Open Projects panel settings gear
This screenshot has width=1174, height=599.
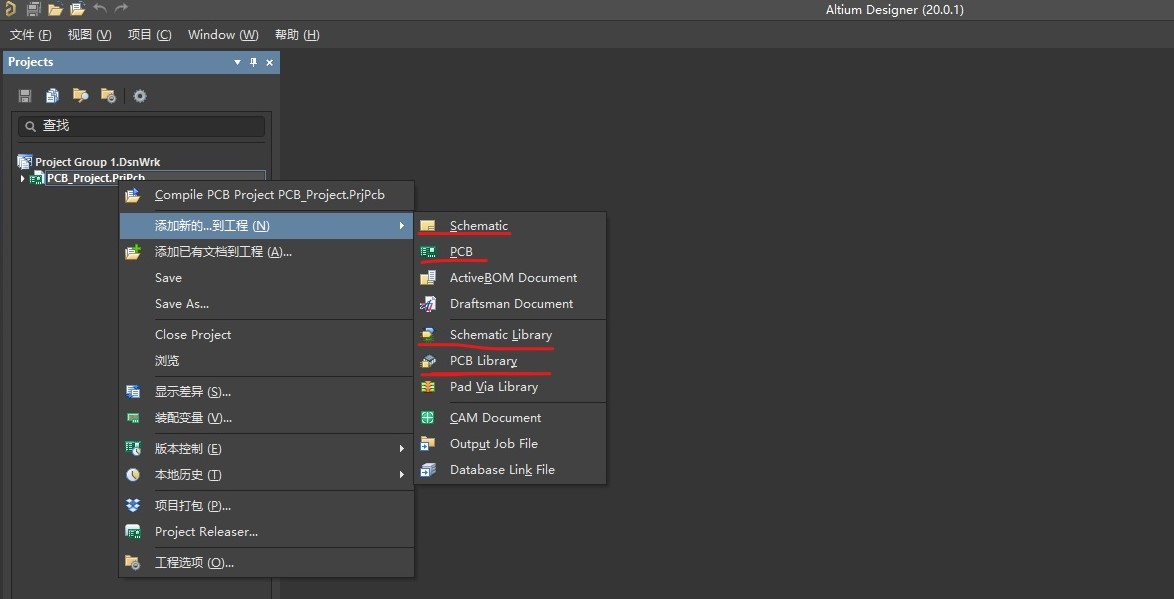pos(140,96)
